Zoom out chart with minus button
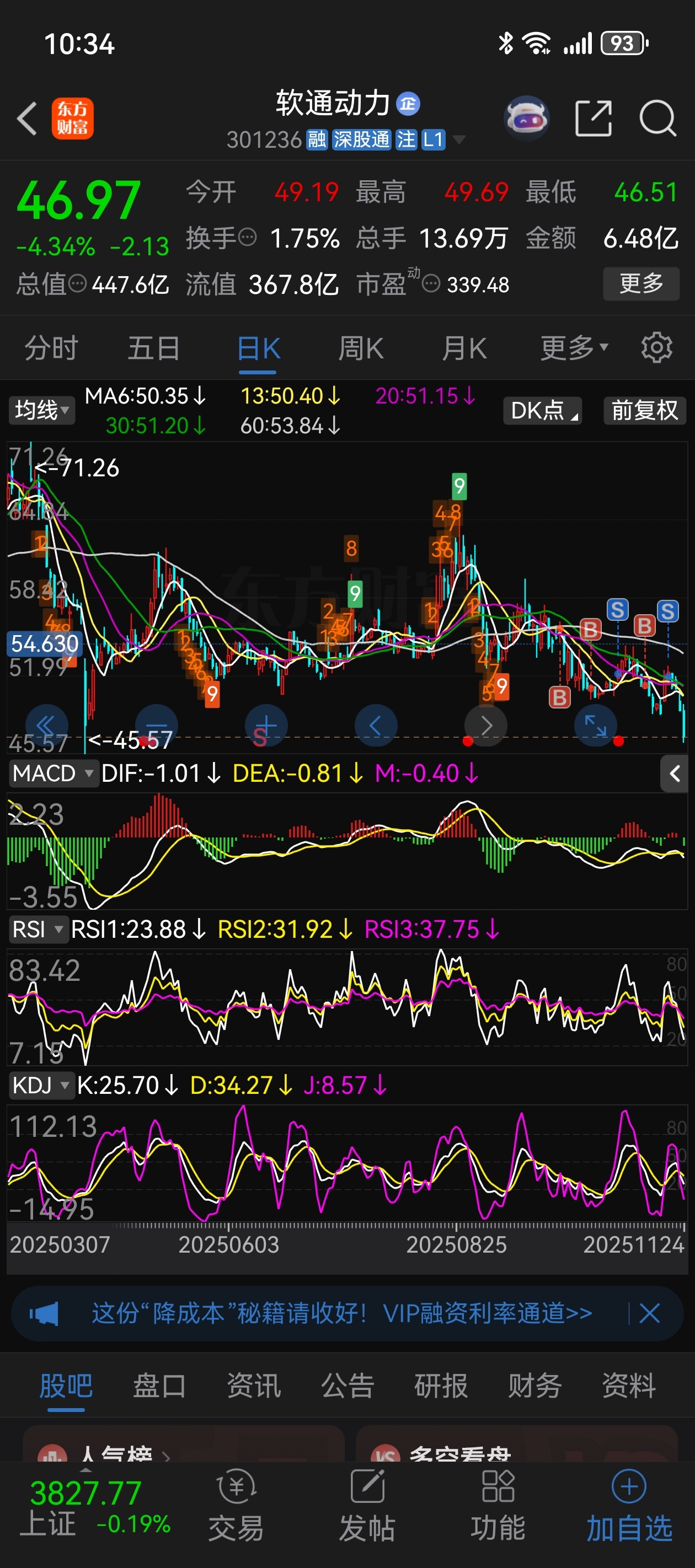Viewport: 695px width, 1568px height. (157, 726)
